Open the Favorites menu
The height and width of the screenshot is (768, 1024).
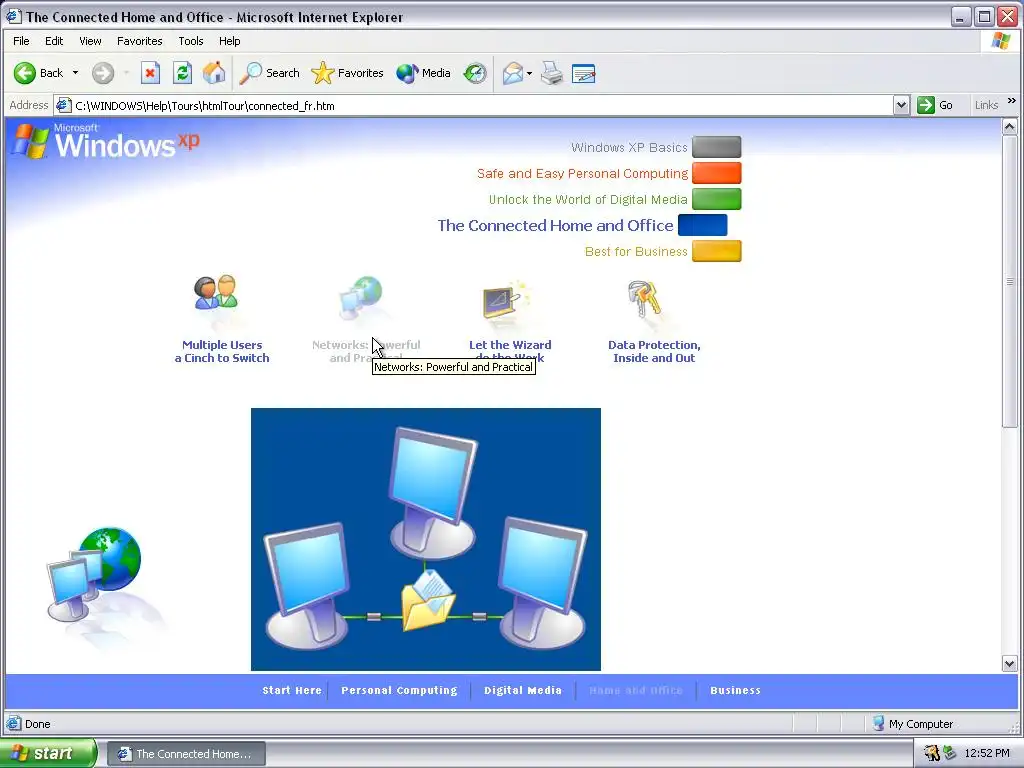tap(140, 40)
